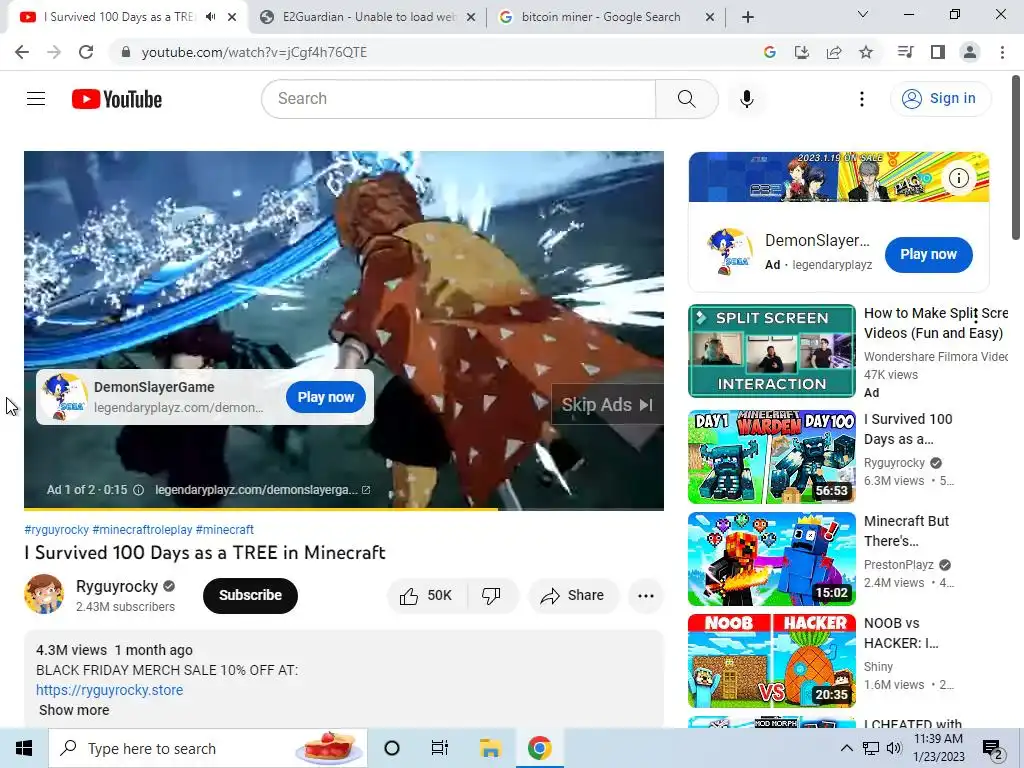The width and height of the screenshot is (1024, 768).
Task: Reload the page
Action: point(86,52)
